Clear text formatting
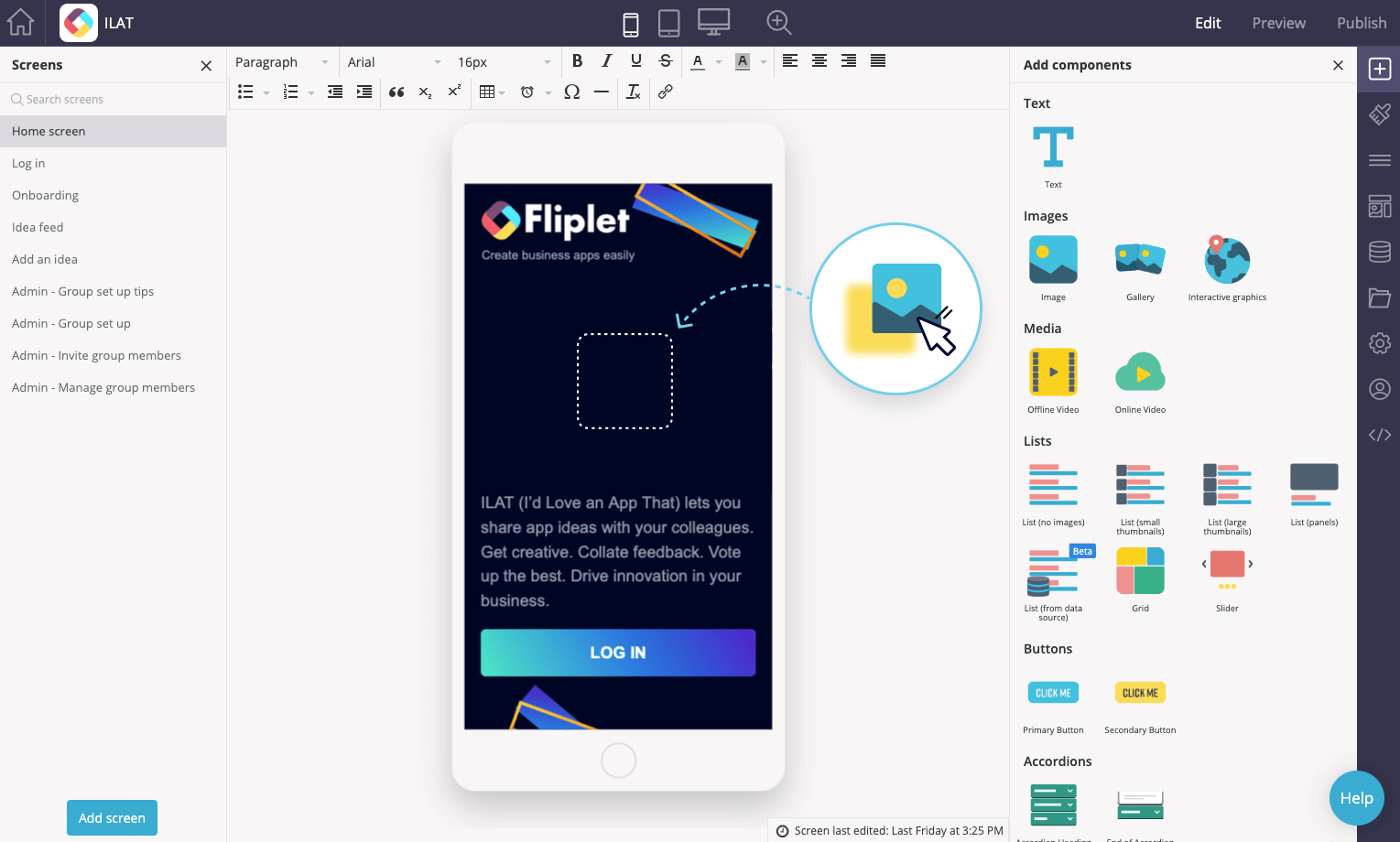1400x842 pixels. (x=634, y=92)
